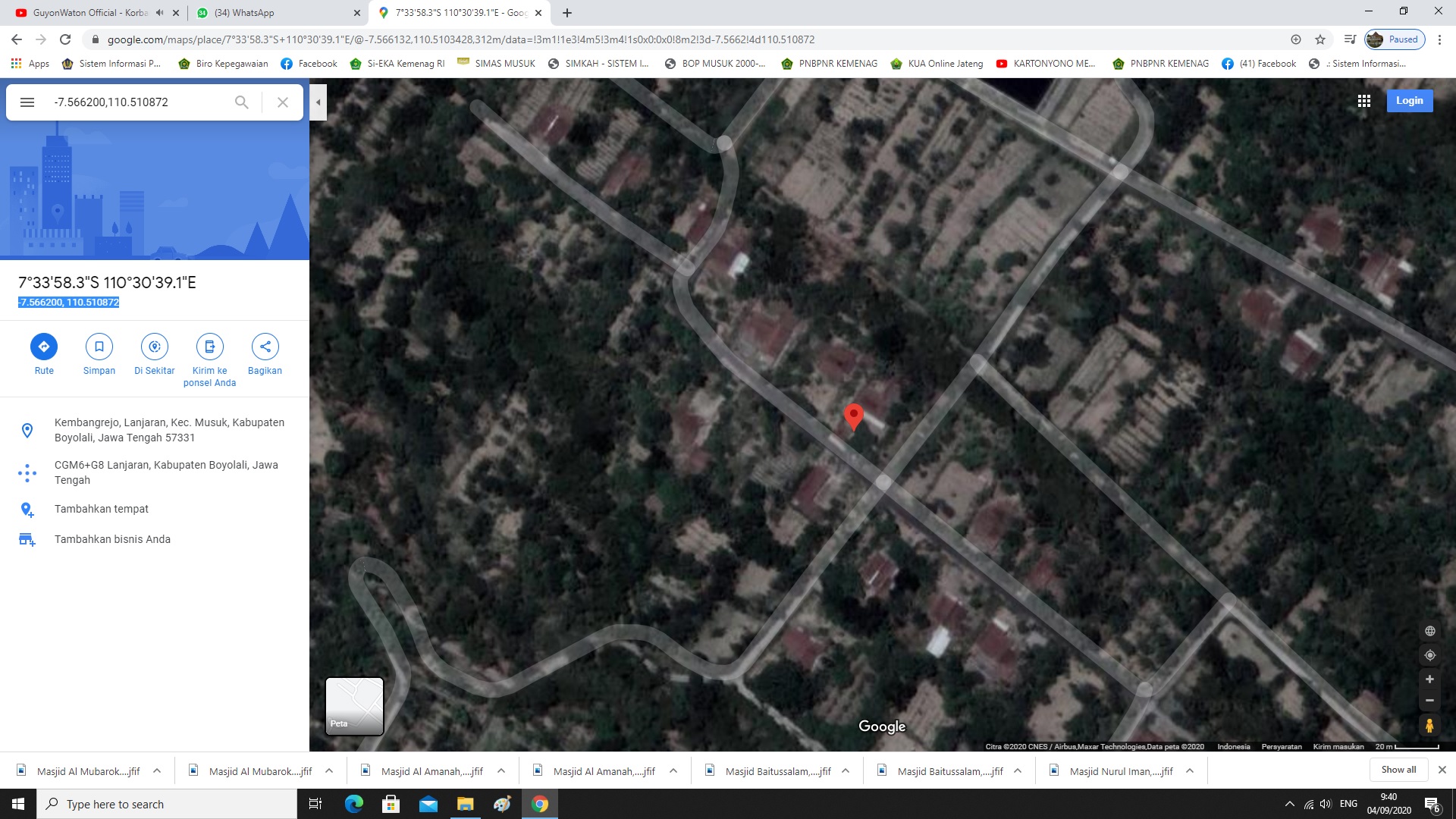Click the blue Login button
Viewport: 1456px width, 819px height.
pos(1410,101)
